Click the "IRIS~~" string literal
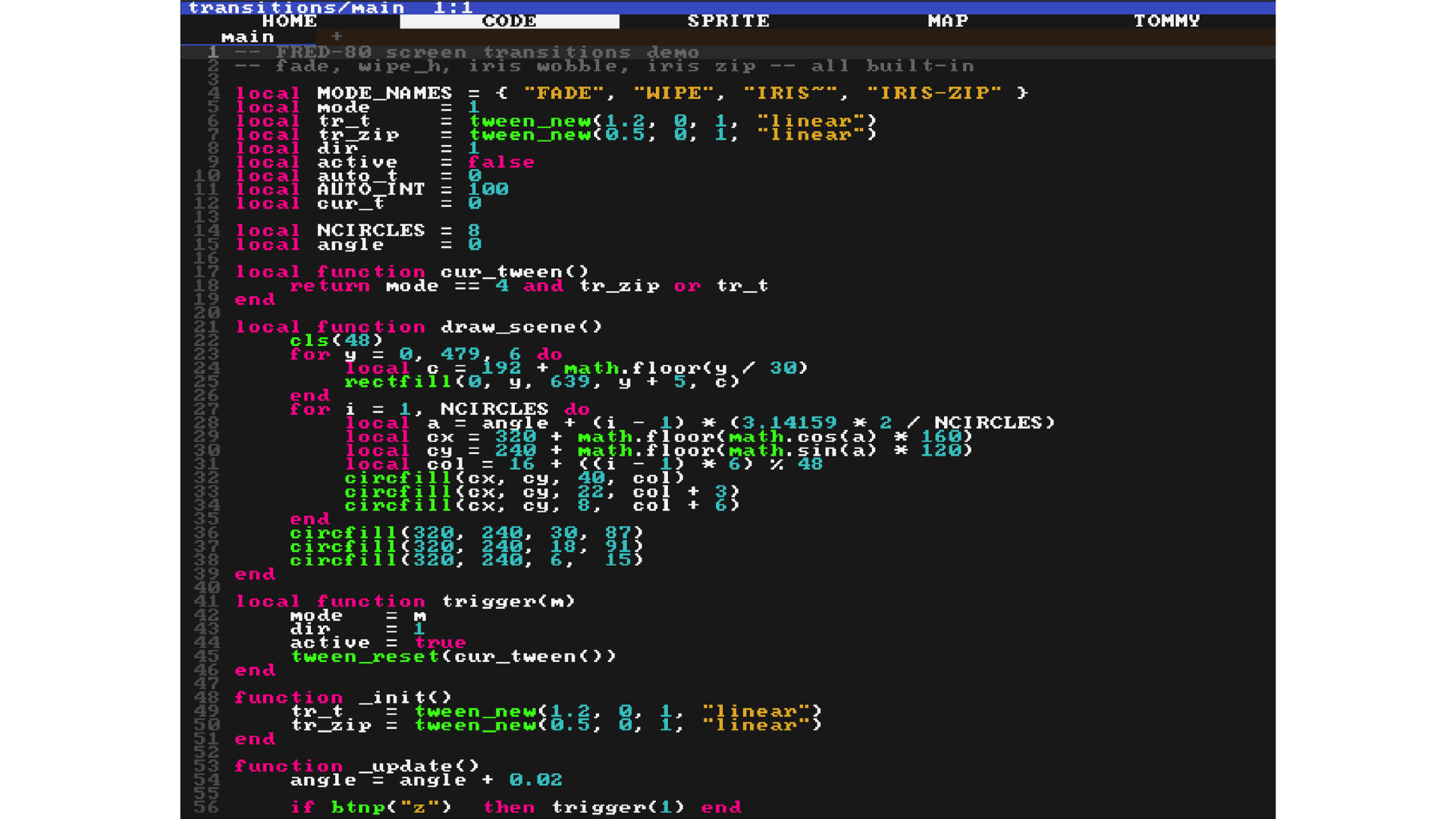This screenshot has height=819, width=1456. (789, 93)
